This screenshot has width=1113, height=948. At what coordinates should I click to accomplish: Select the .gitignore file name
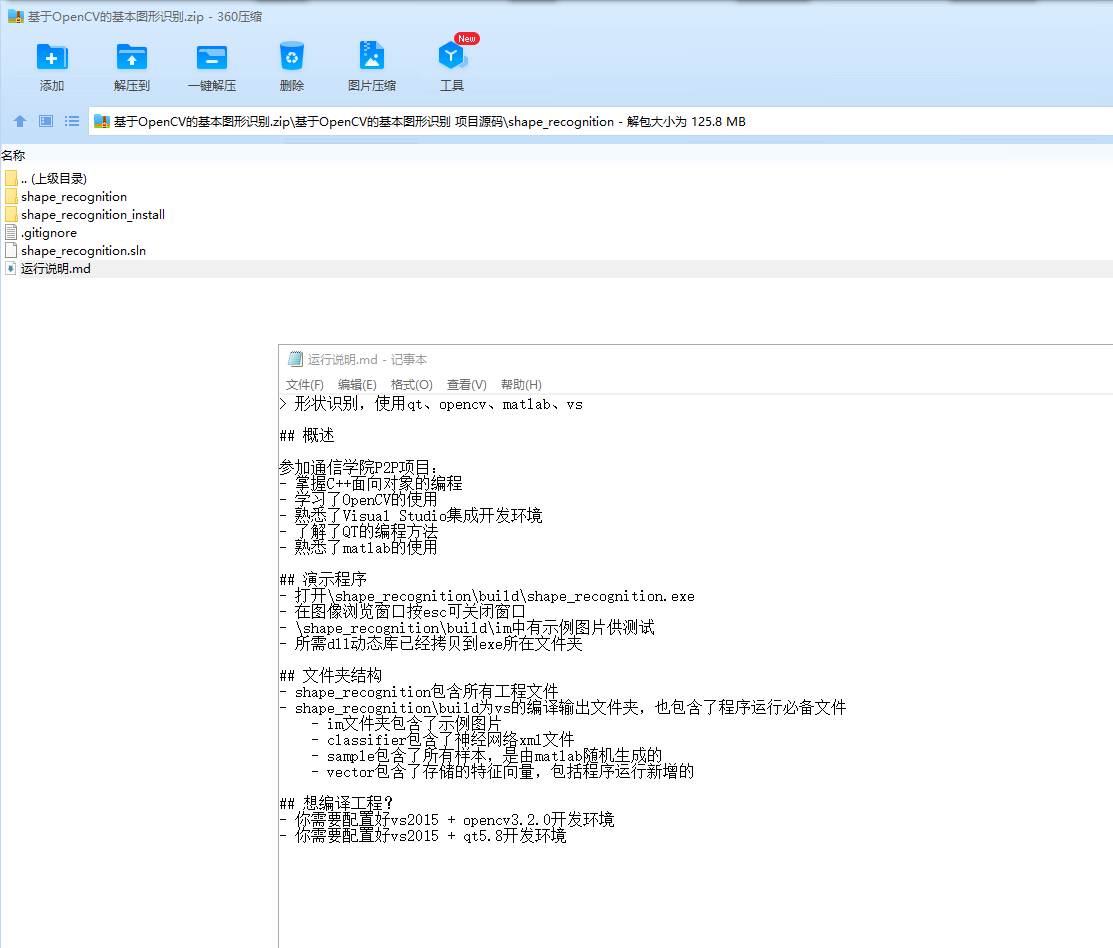tap(49, 233)
